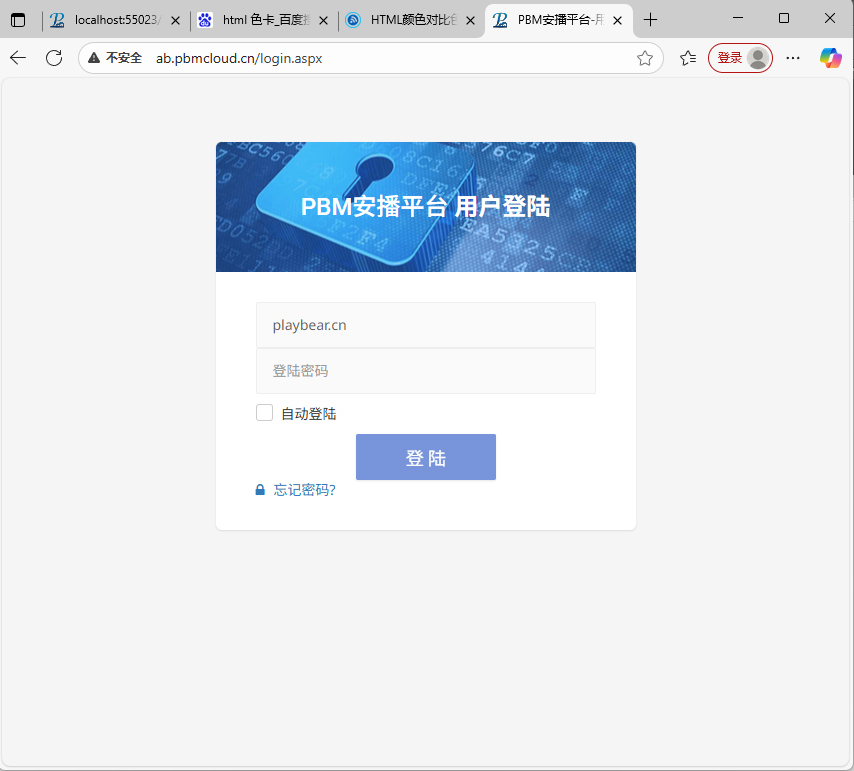Click the tab actions icon at top-left
The height and width of the screenshot is (771, 854).
tap(18, 19)
